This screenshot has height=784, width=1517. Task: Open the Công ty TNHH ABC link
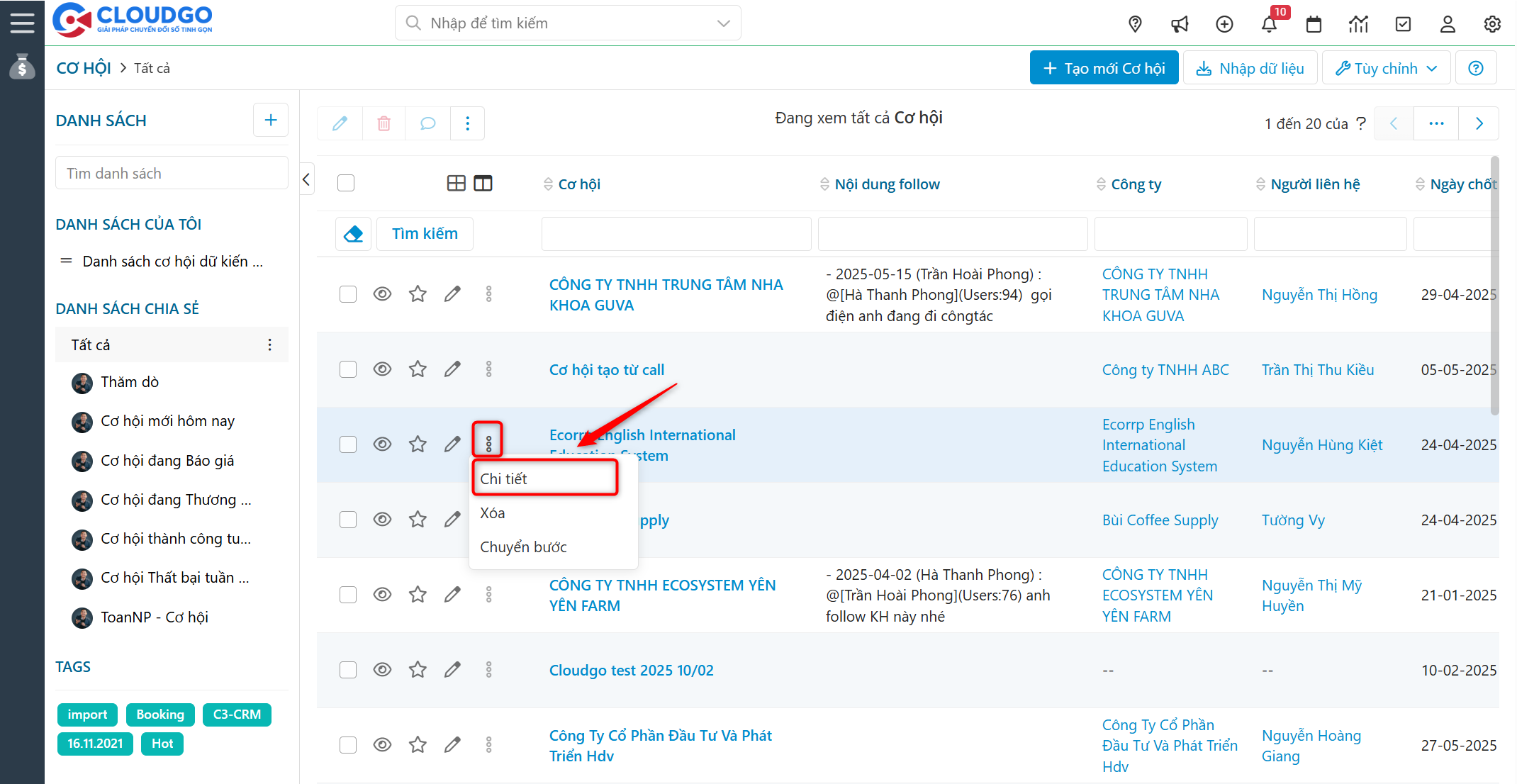click(1165, 369)
